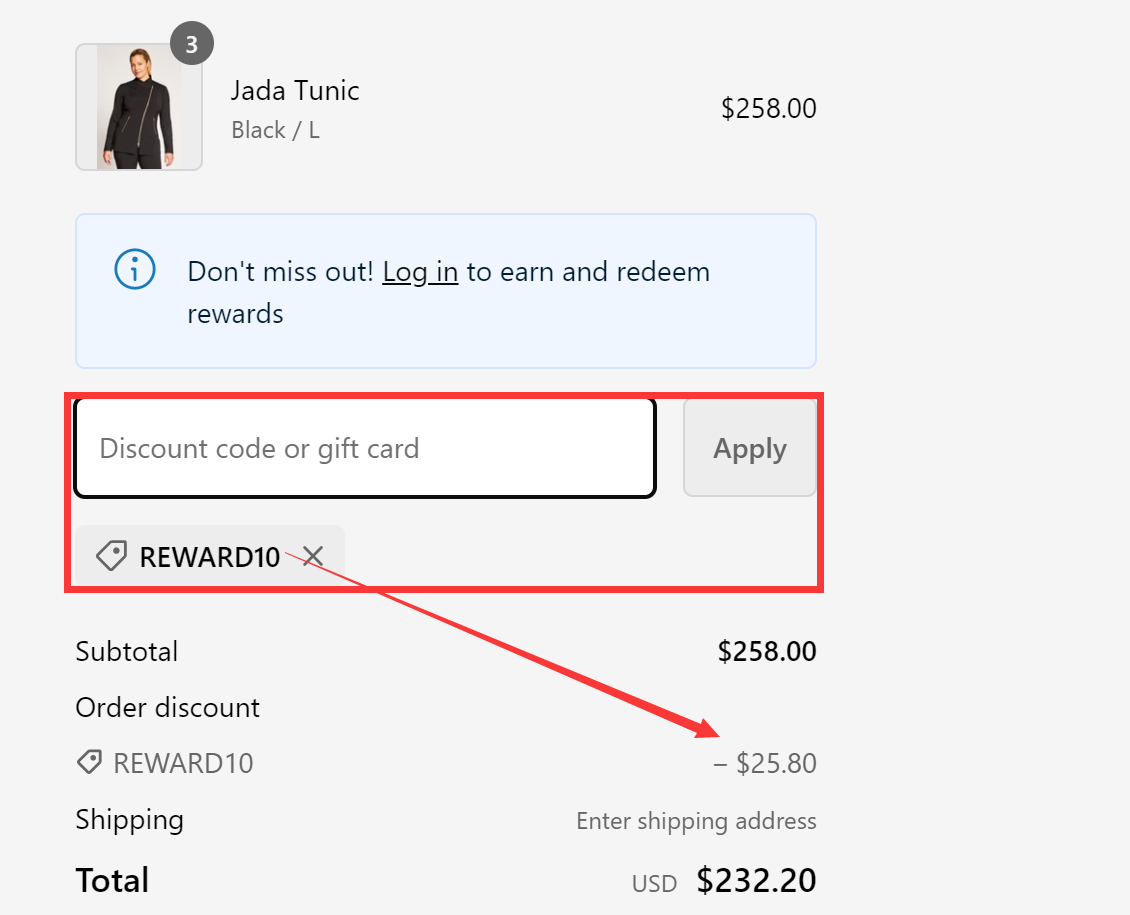Click the quantity badge showing 3
The height and width of the screenshot is (915, 1130).
[192, 43]
